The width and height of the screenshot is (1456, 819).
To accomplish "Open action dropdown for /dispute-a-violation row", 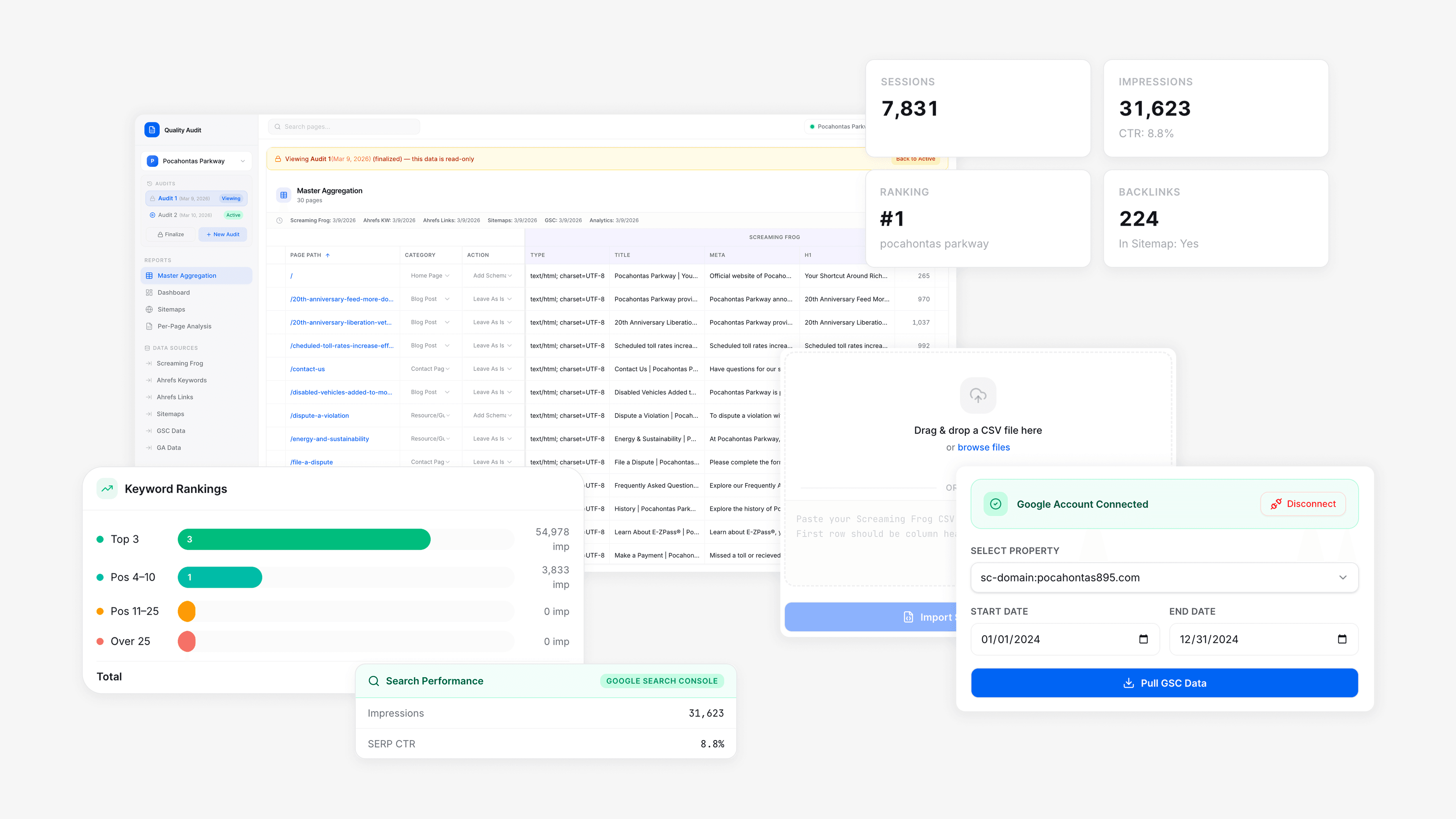I will [x=492, y=416].
